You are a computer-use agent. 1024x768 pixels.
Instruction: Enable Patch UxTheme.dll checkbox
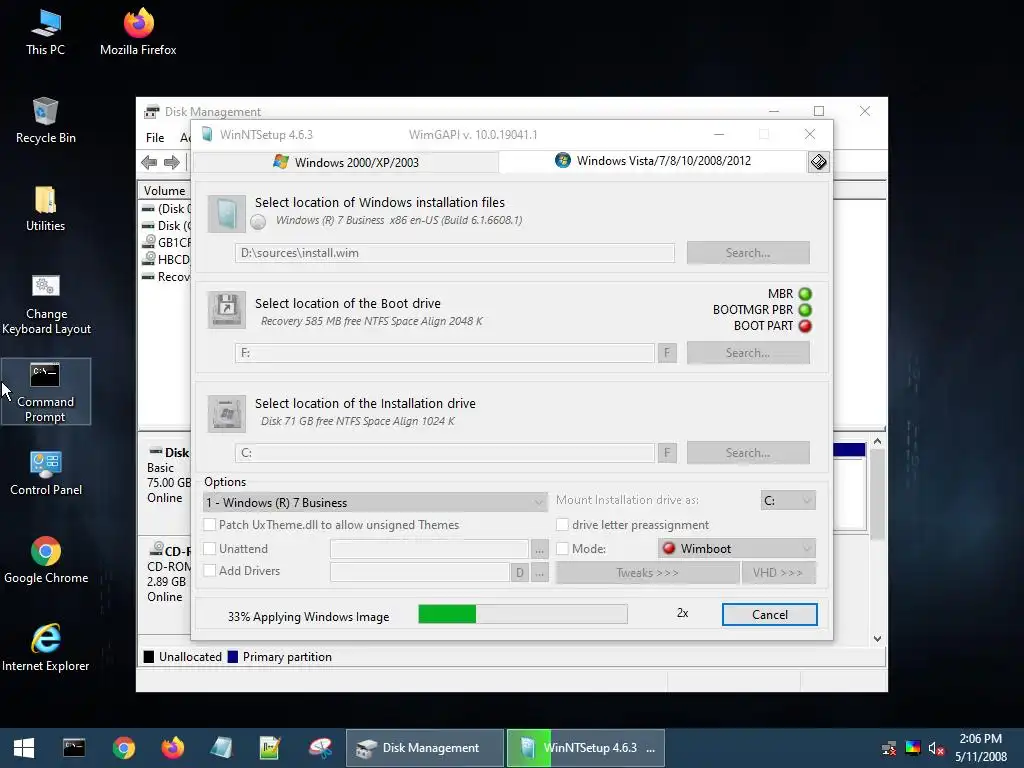click(210, 524)
